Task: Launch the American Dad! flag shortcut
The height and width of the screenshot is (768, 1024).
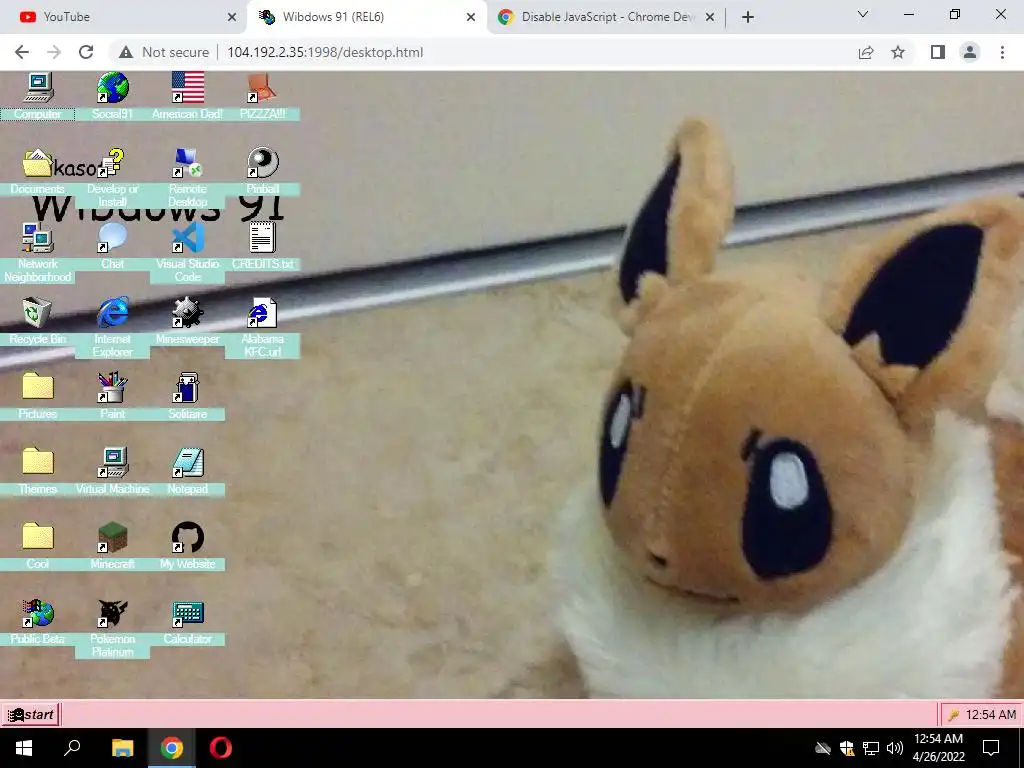Action: [187, 88]
